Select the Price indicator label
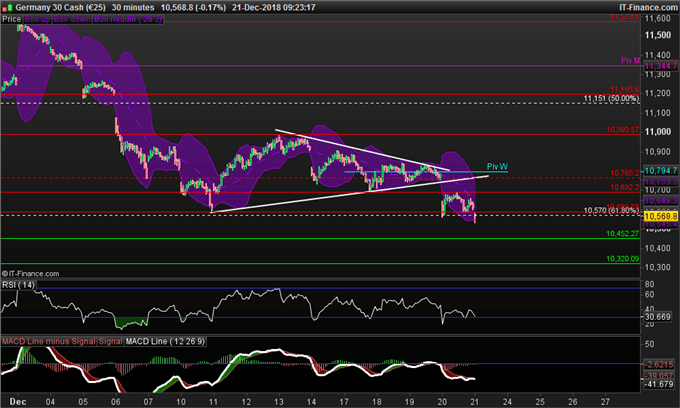Screen dimensions: 680x408 [x=12, y=19]
